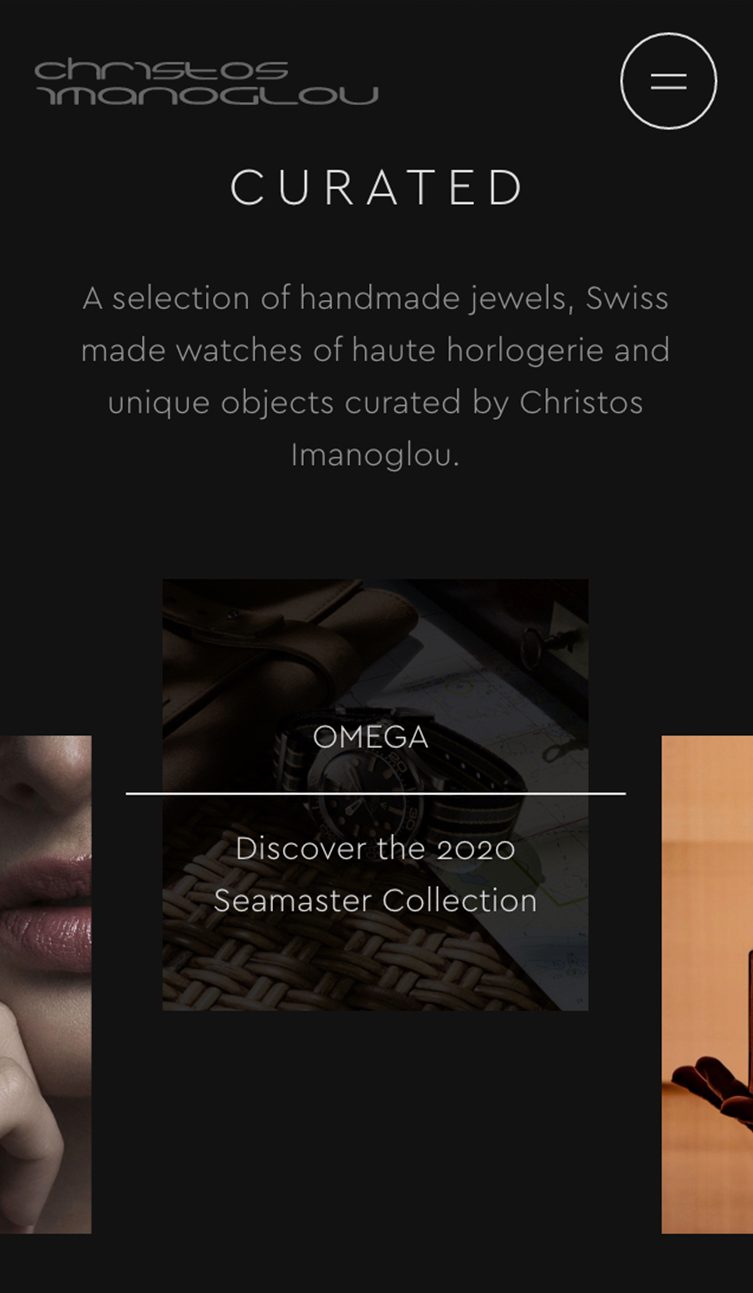The image size is (753, 1293).
Task: Click the 'Christos' top line of logo
Action: pyautogui.click(x=162, y=70)
